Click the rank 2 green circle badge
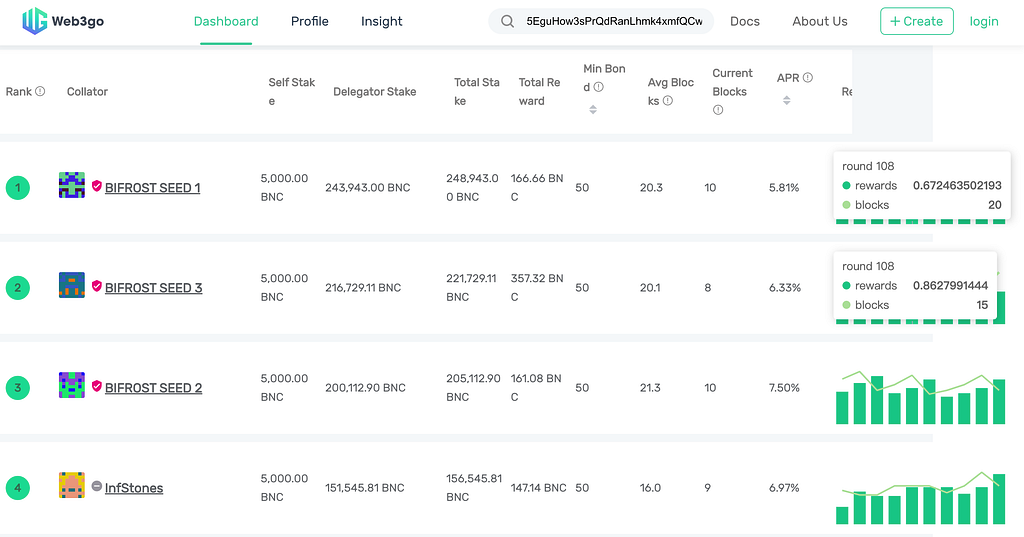 click(18, 288)
